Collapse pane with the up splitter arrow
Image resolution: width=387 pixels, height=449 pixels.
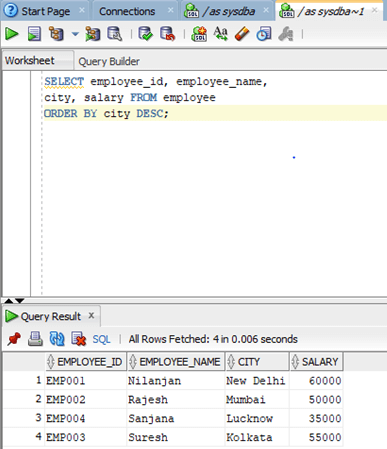click(x=9, y=301)
